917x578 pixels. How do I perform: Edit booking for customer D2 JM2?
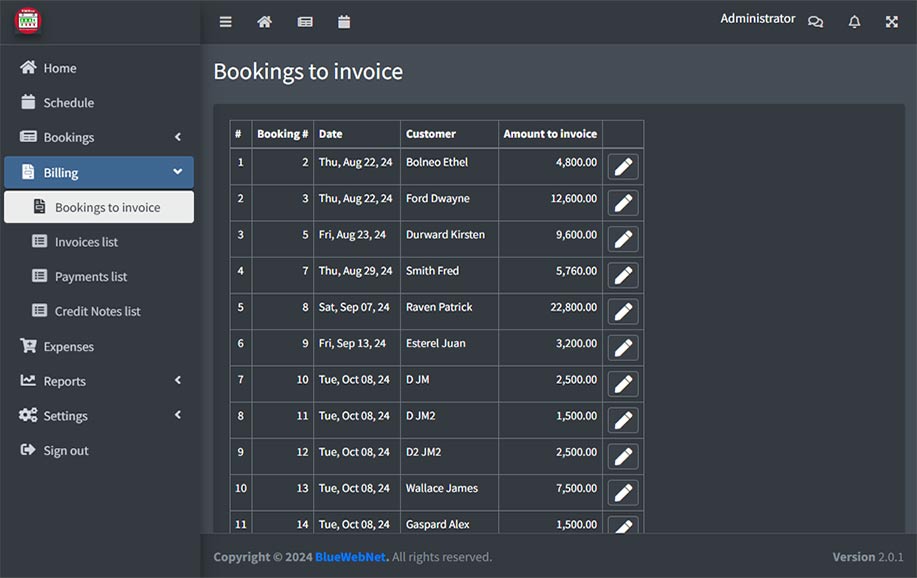[x=623, y=457]
